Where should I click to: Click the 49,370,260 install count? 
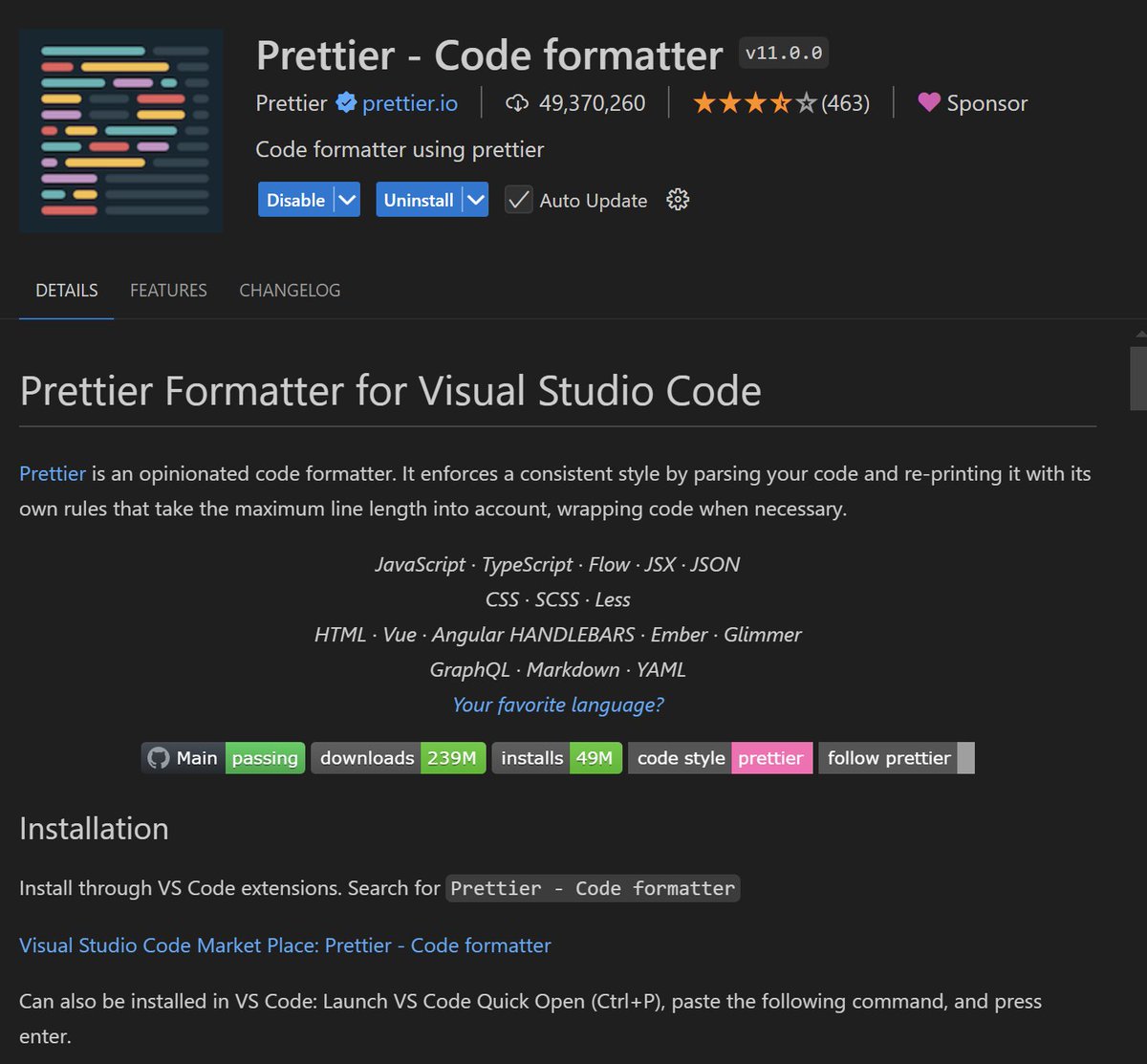coord(593,103)
